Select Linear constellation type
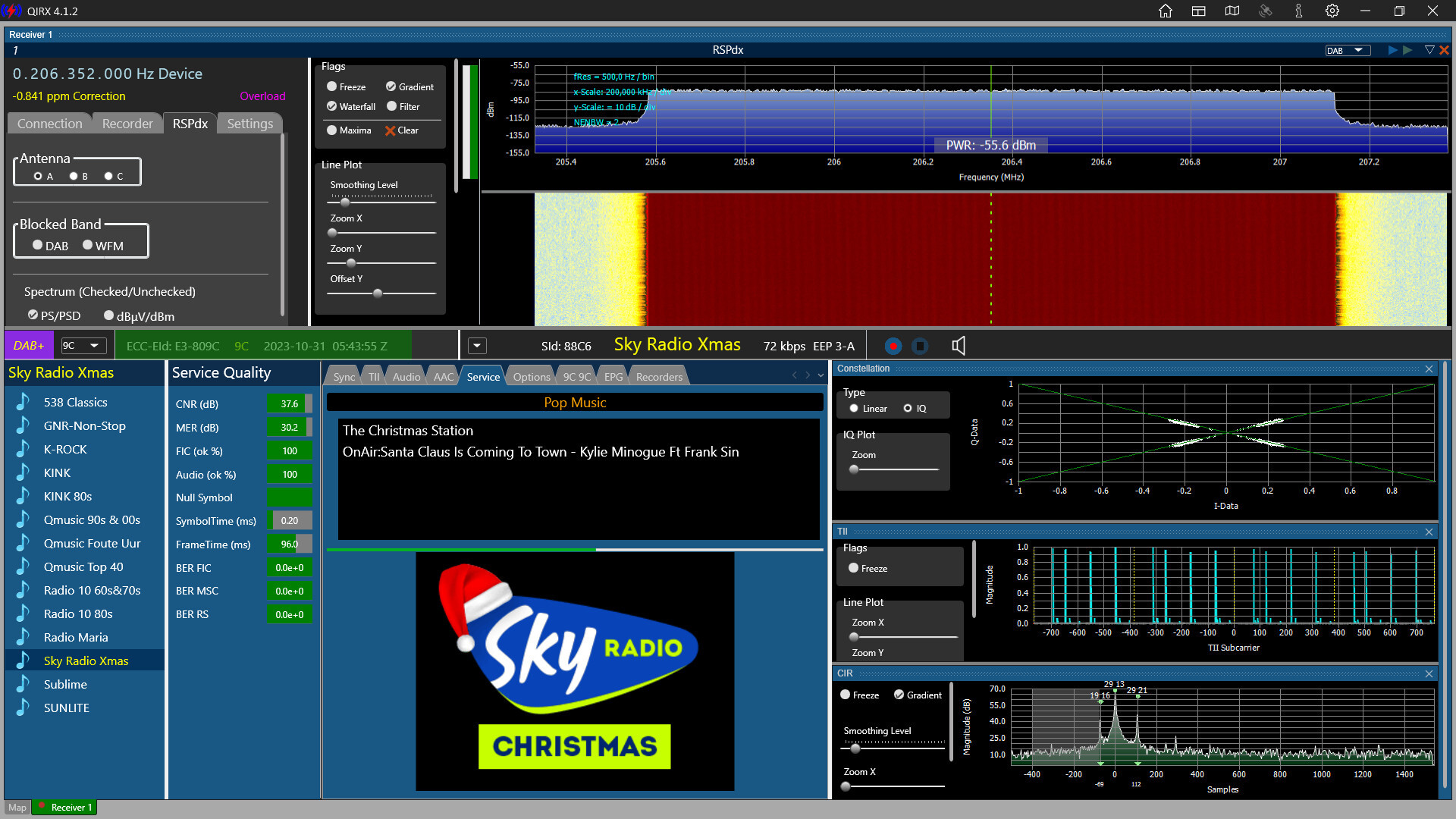 click(854, 408)
